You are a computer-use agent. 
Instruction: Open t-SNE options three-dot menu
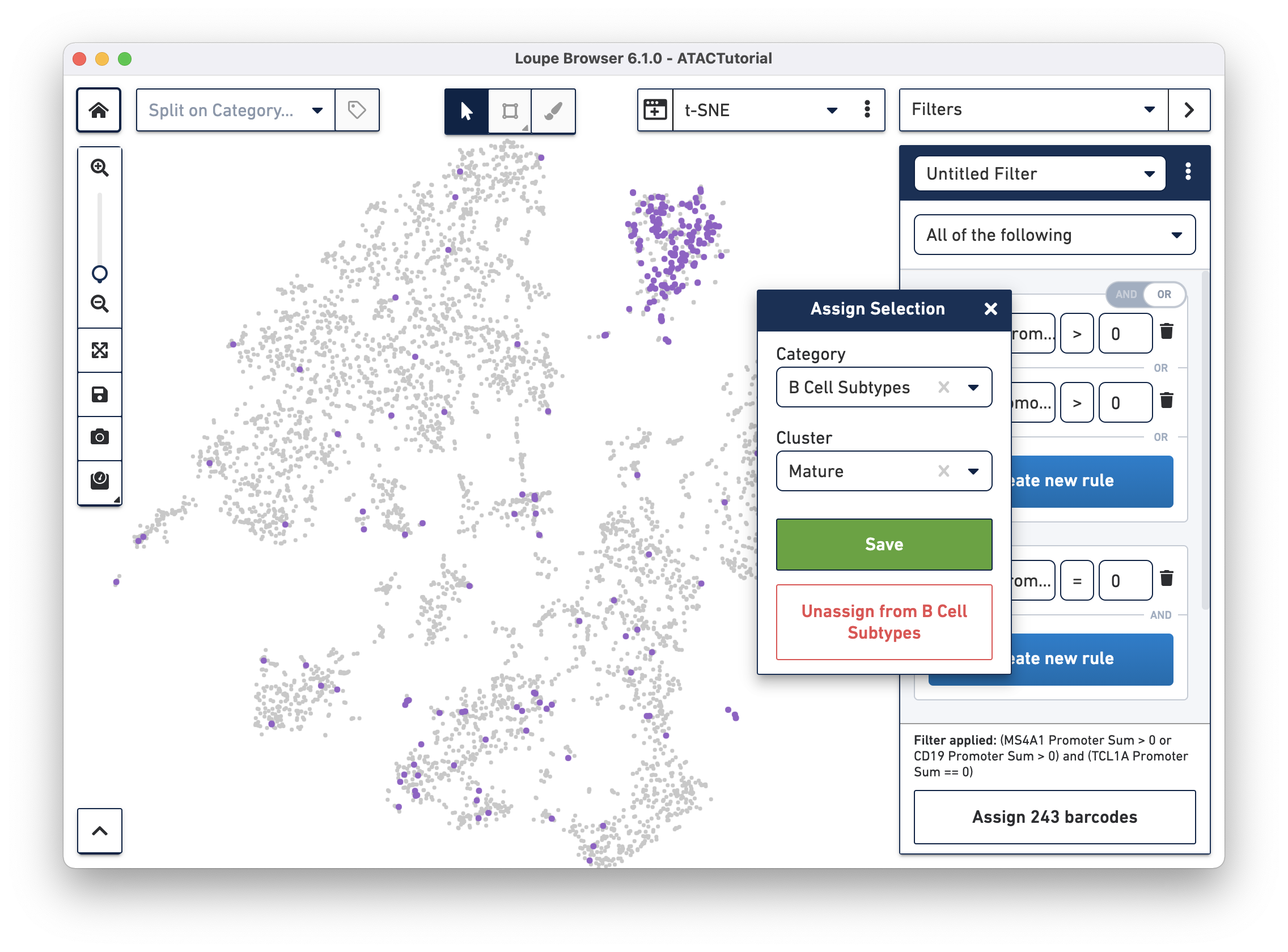[867, 109]
